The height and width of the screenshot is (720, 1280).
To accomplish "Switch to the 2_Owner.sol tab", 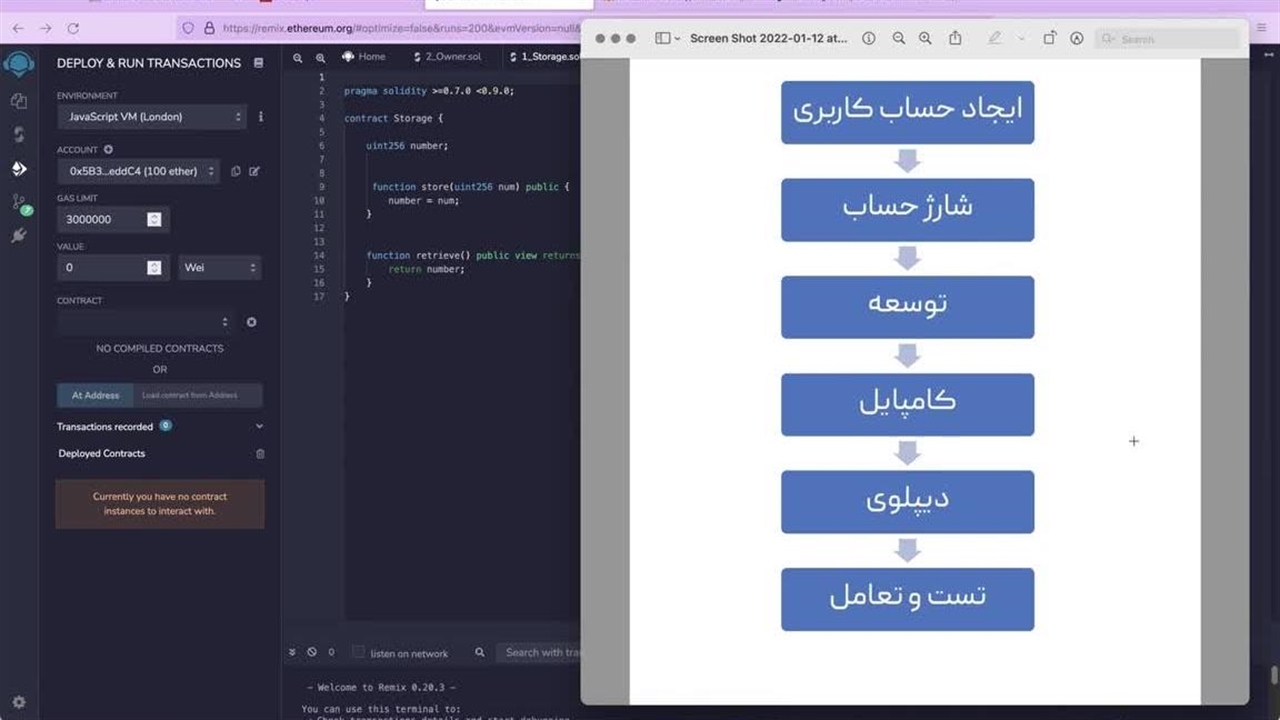I will click(452, 57).
